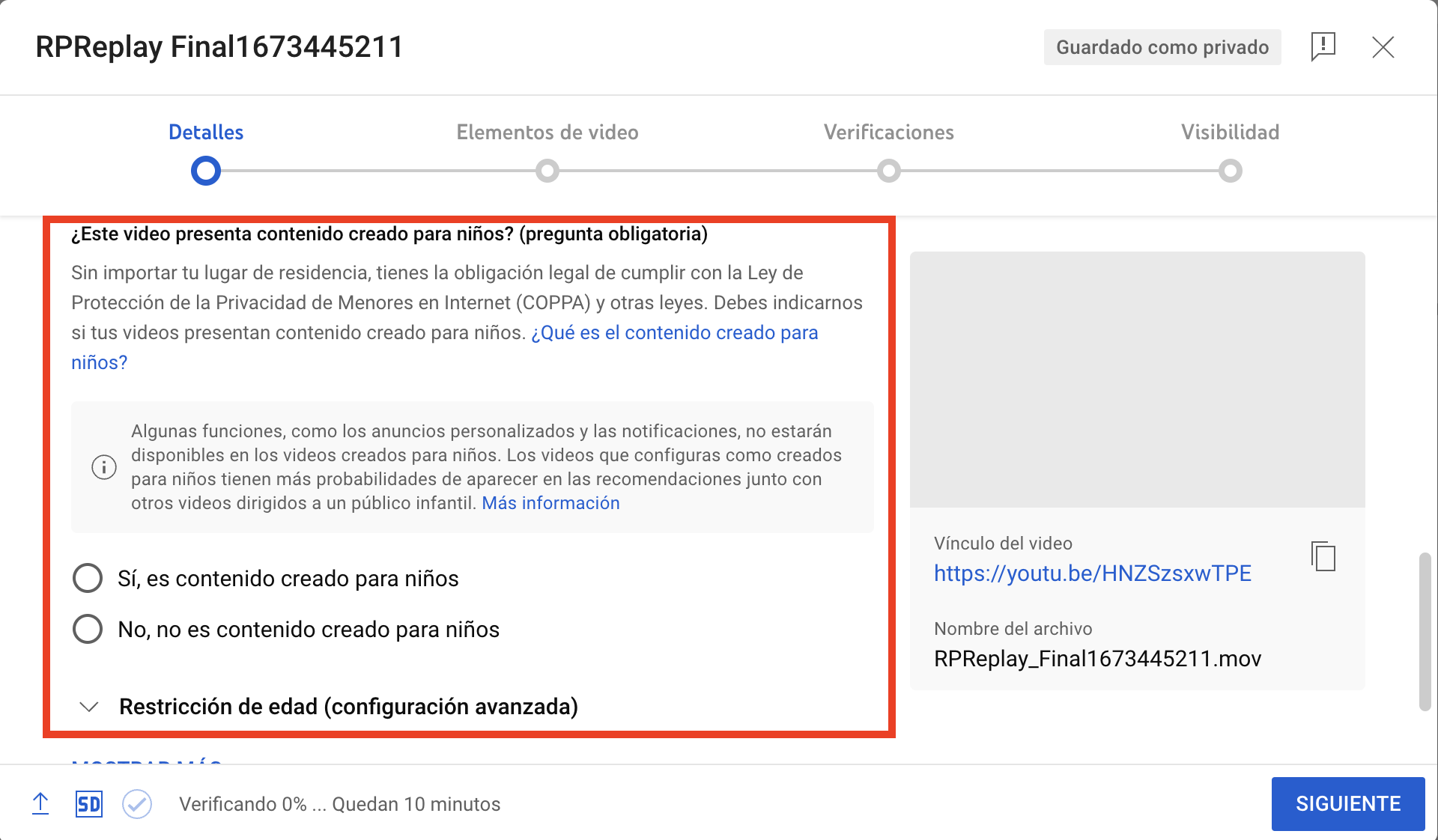Image resolution: width=1438 pixels, height=840 pixels.
Task: Select 'Sí, es contenido creado para niños'
Action: (x=88, y=578)
